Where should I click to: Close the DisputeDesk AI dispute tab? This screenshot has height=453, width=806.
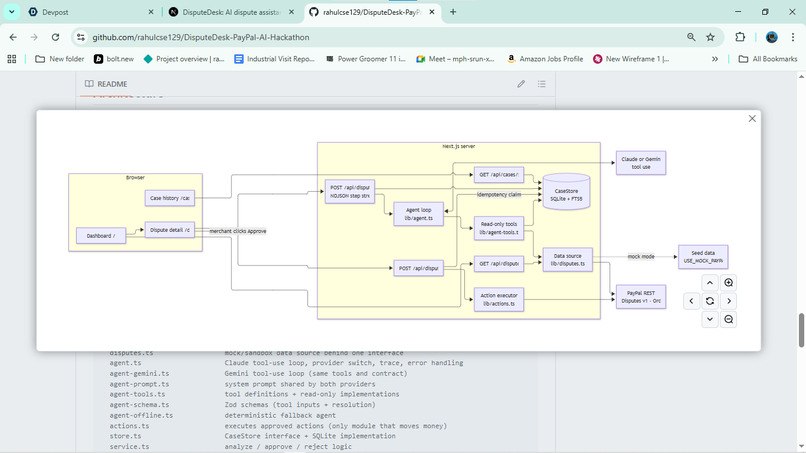tap(291, 12)
